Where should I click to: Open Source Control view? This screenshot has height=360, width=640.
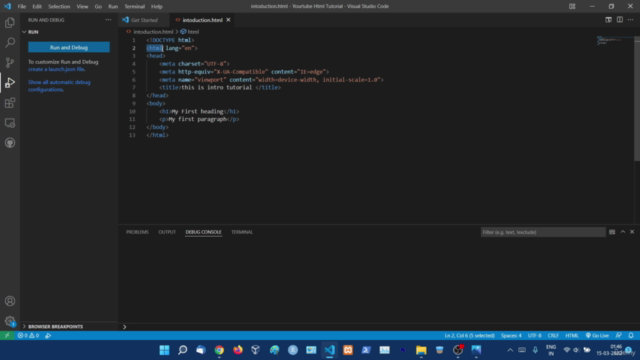[x=10, y=62]
